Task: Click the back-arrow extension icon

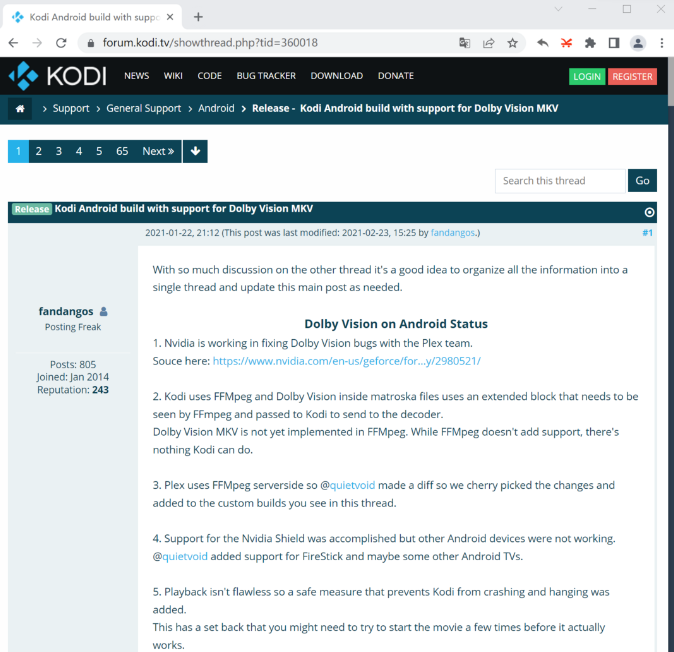Action: point(543,43)
